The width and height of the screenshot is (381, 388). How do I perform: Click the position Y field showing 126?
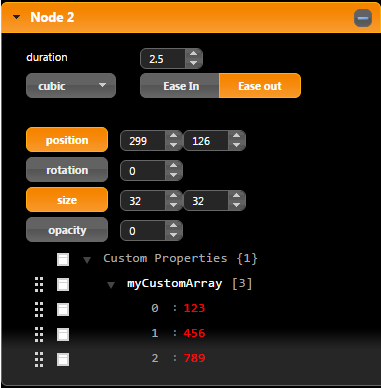(206, 141)
